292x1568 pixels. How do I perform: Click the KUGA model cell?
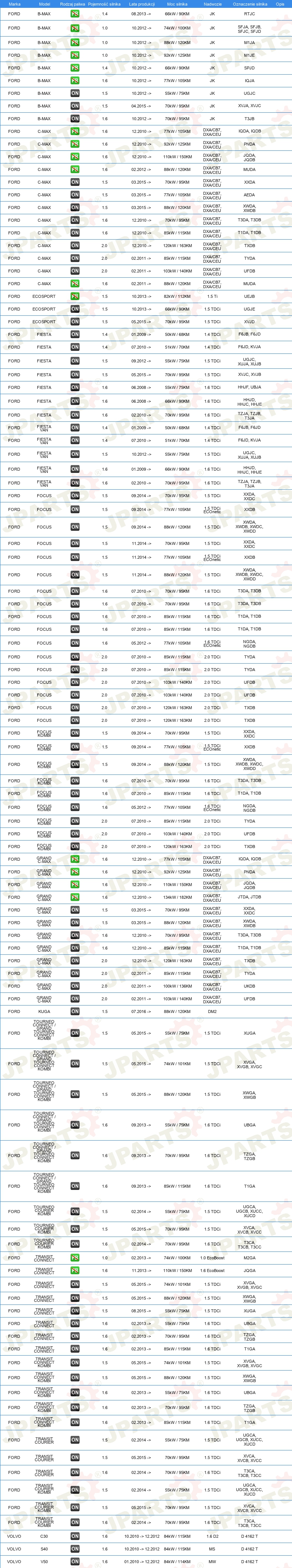tap(44, 1011)
